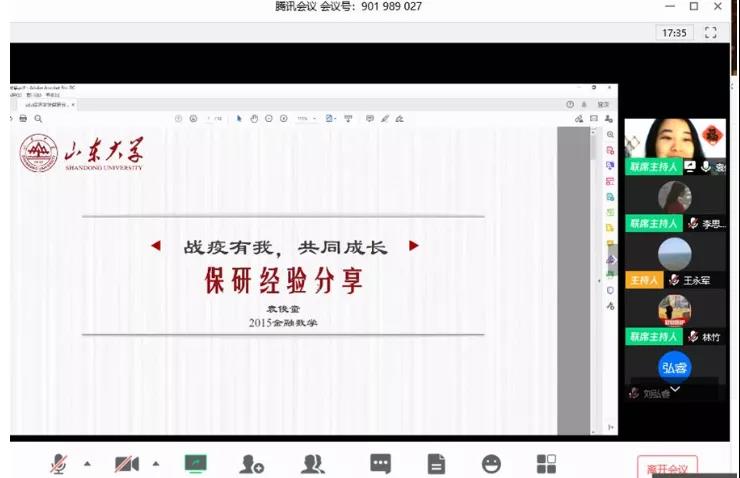This screenshot has height=478, width=740.
Task: Click the 王永军 host avatar
Action: click(675, 254)
